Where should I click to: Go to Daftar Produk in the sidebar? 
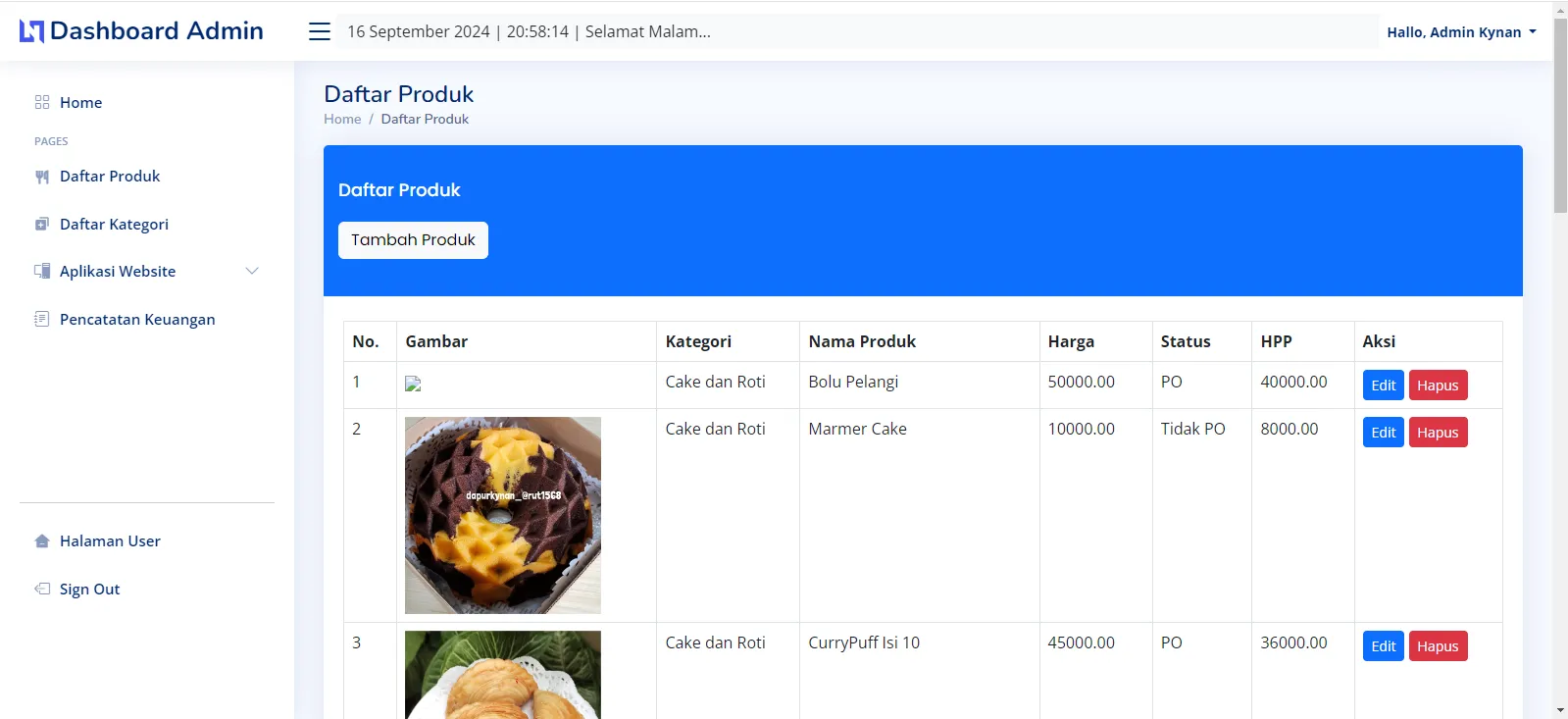pyautogui.click(x=110, y=177)
